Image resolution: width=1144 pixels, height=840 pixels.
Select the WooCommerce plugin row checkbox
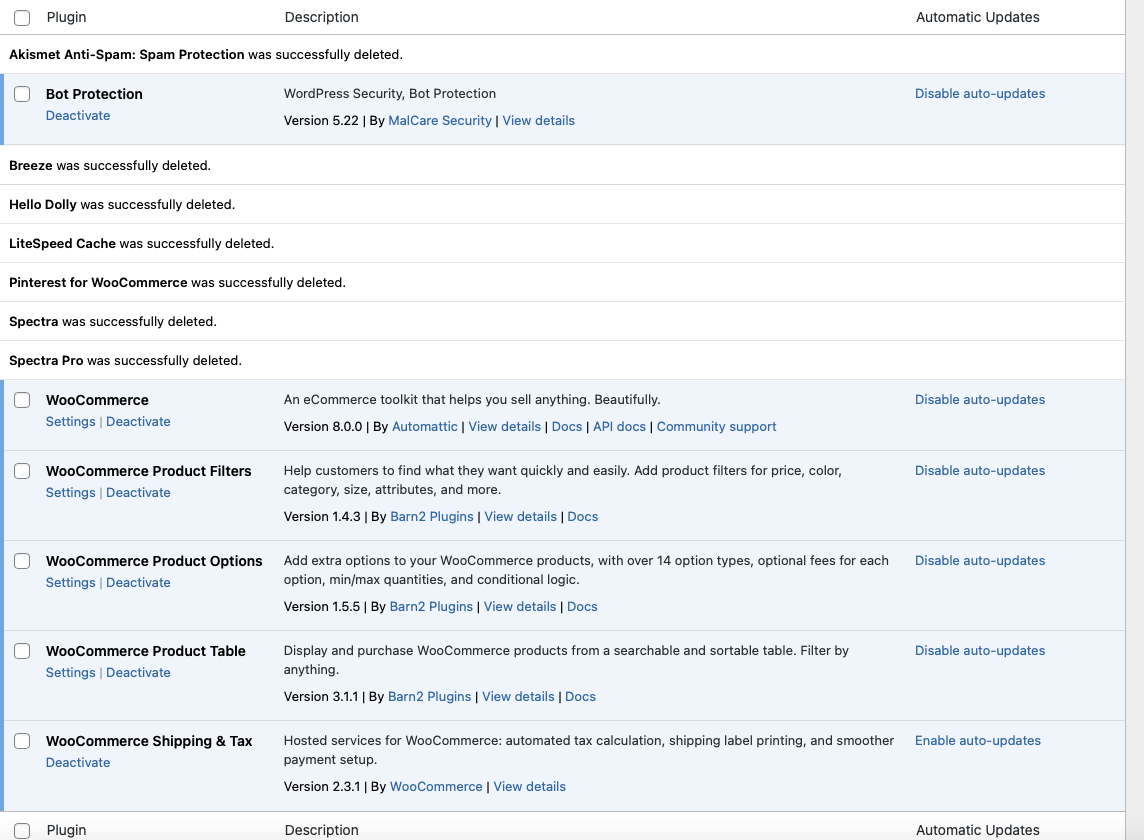tap(22, 400)
